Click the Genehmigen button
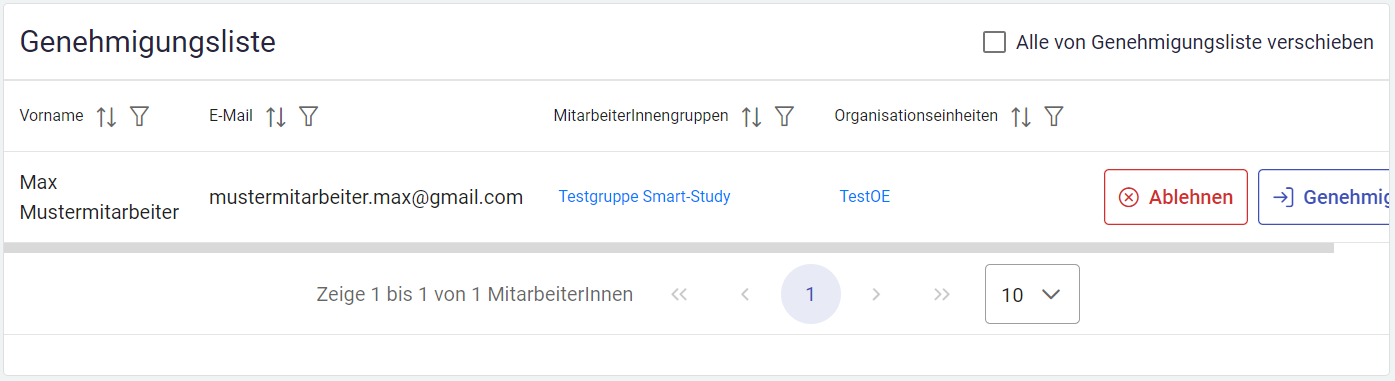 1325,197
